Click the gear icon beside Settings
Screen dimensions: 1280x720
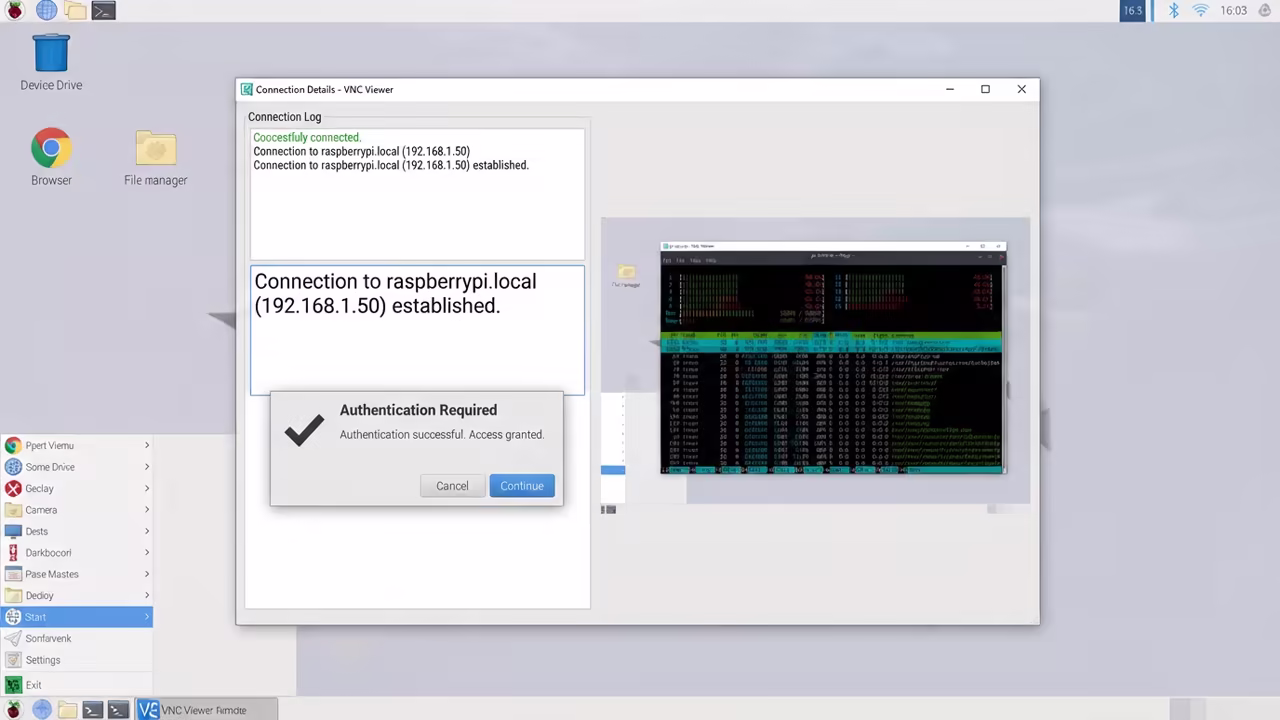tap(13, 660)
